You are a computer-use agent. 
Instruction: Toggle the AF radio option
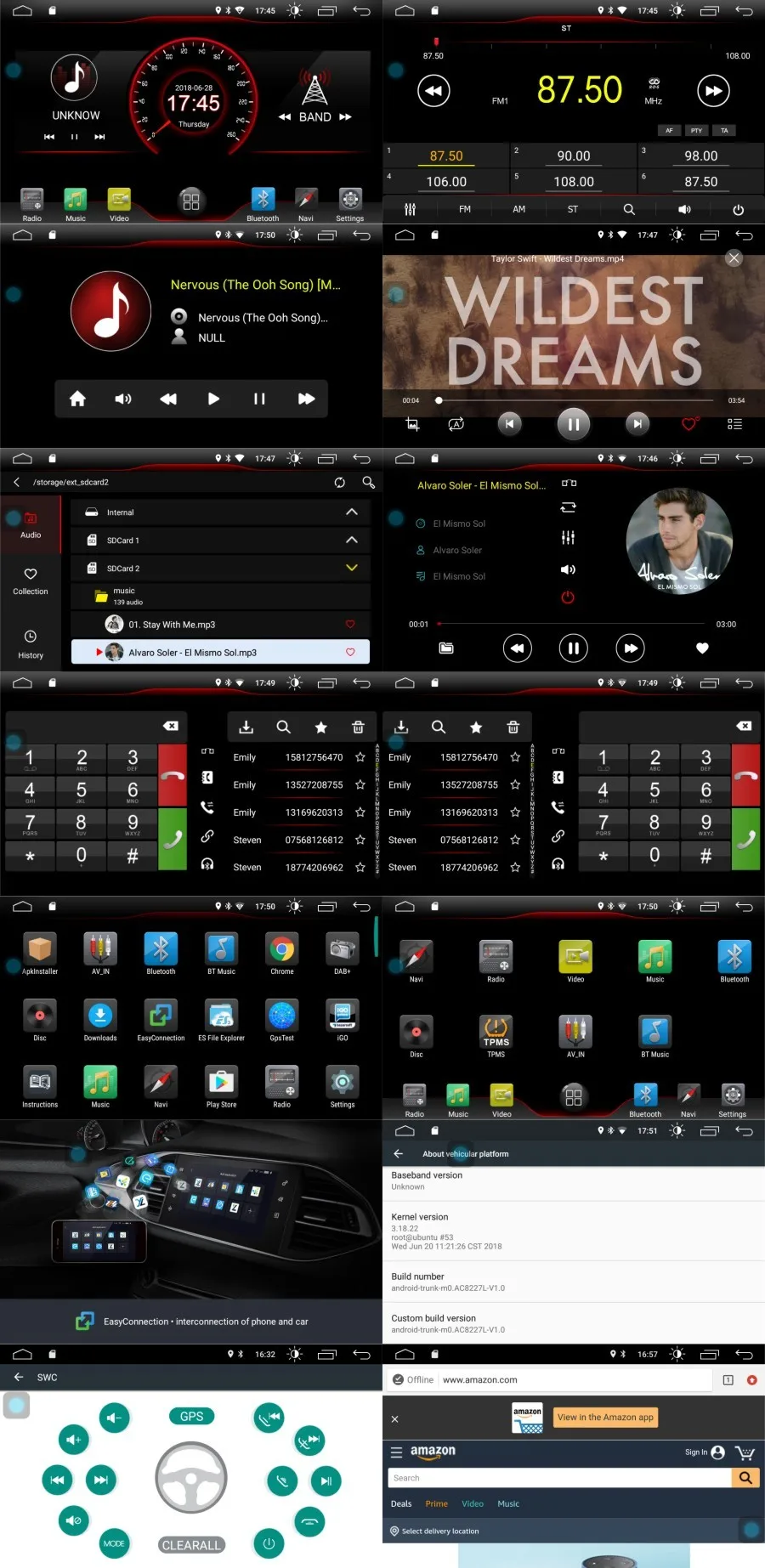(669, 131)
